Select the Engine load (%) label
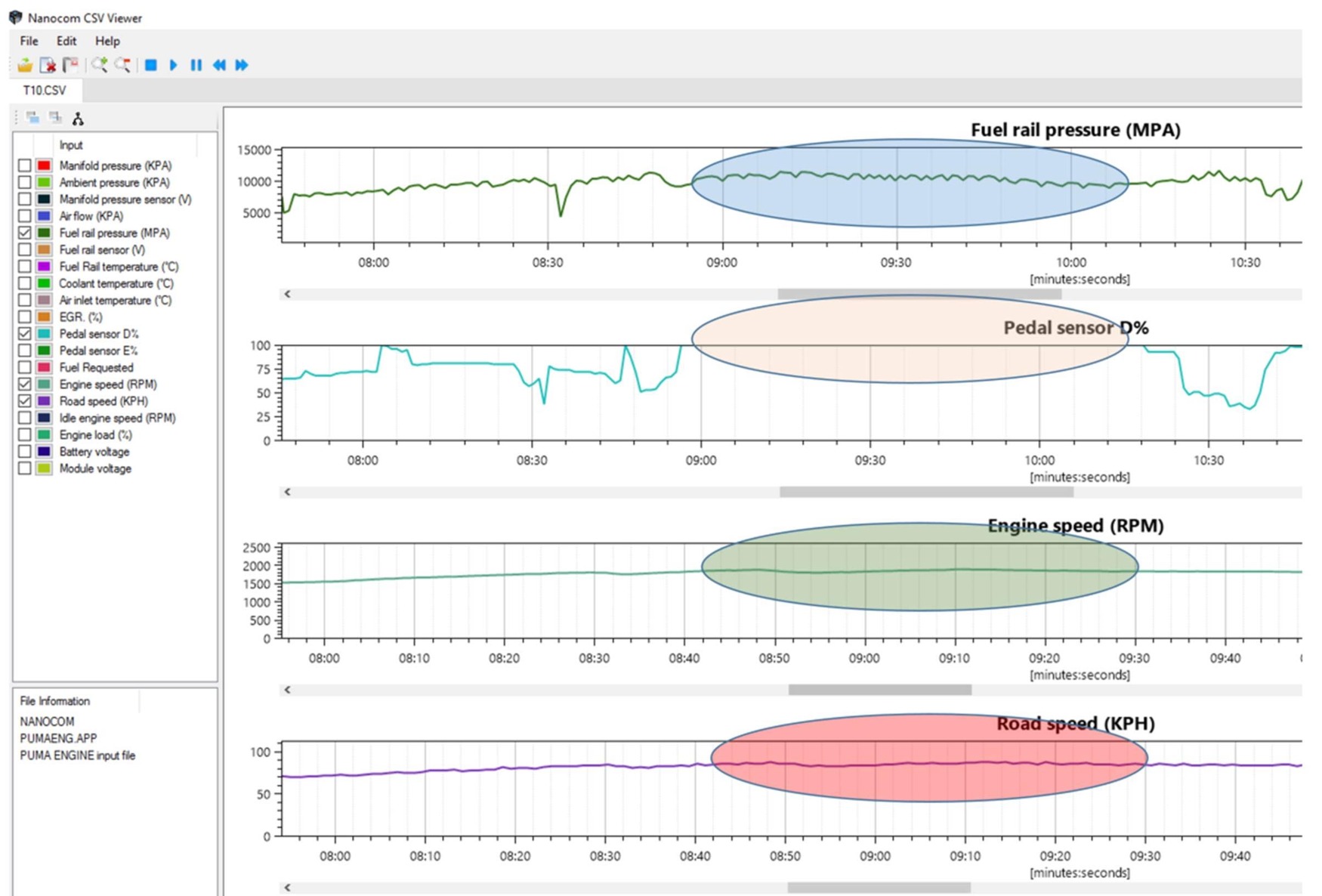The image size is (1322, 896). (x=96, y=435)
